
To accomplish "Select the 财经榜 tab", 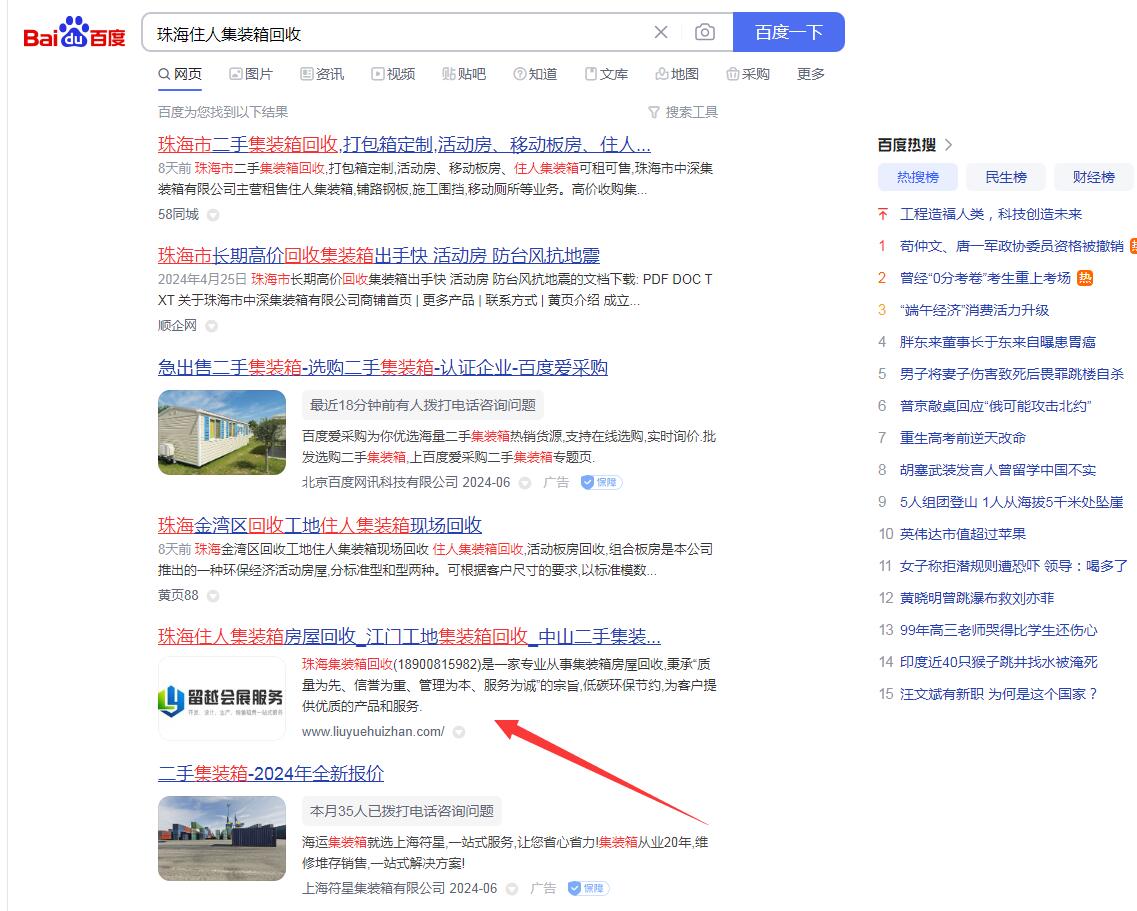I will (1092, 176).
